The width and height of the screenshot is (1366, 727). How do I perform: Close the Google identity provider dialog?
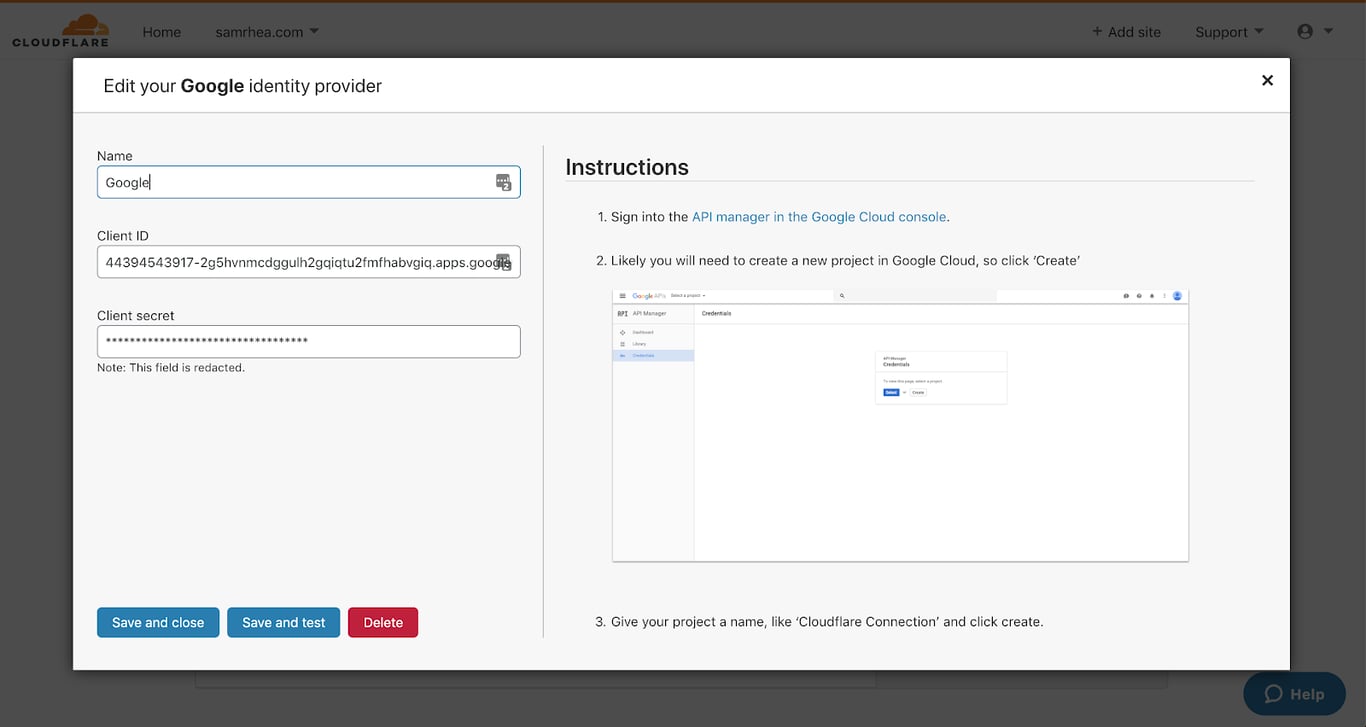[1267, 80]
